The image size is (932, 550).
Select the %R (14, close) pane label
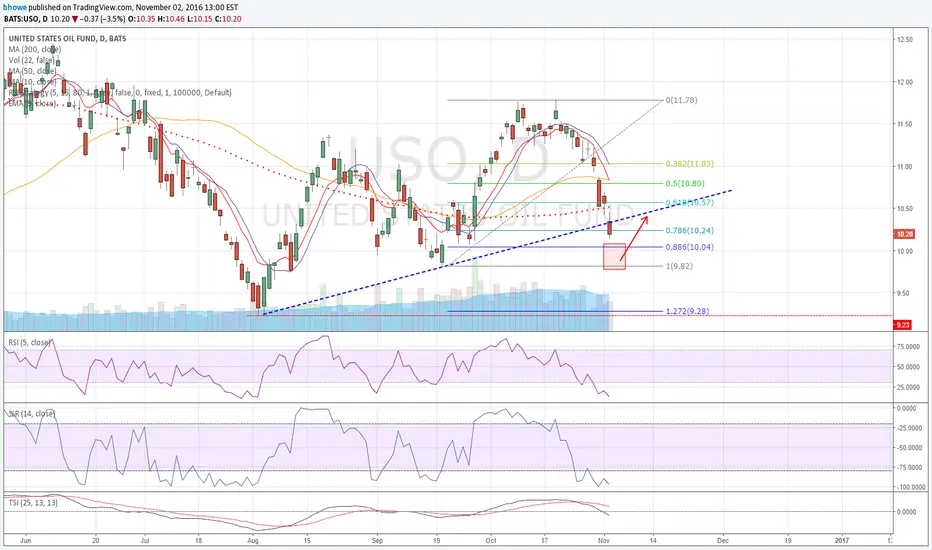(31, 413)
